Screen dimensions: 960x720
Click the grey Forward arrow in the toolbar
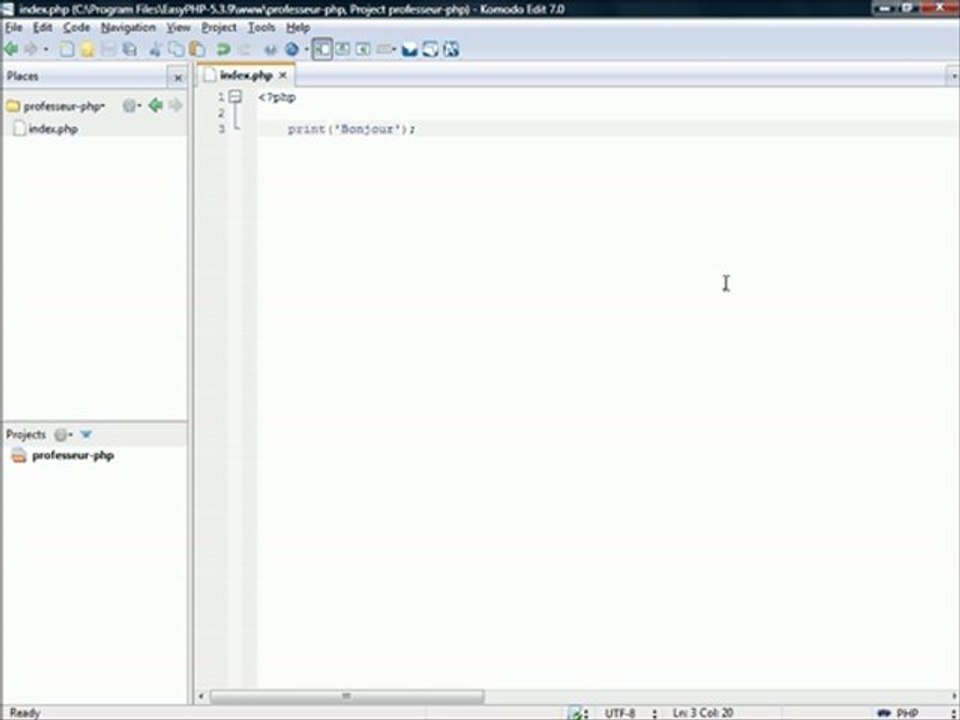[x=31, y=49]
